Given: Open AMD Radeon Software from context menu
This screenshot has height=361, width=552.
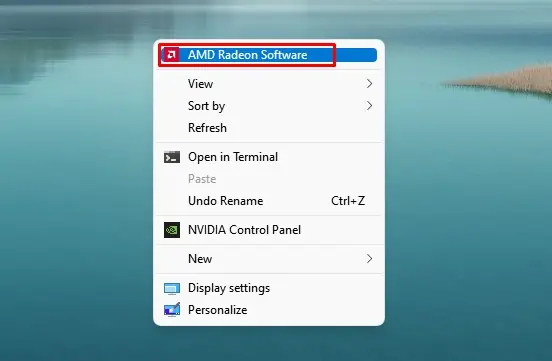Looking at the screenshot, I should (x=269, y=55).
